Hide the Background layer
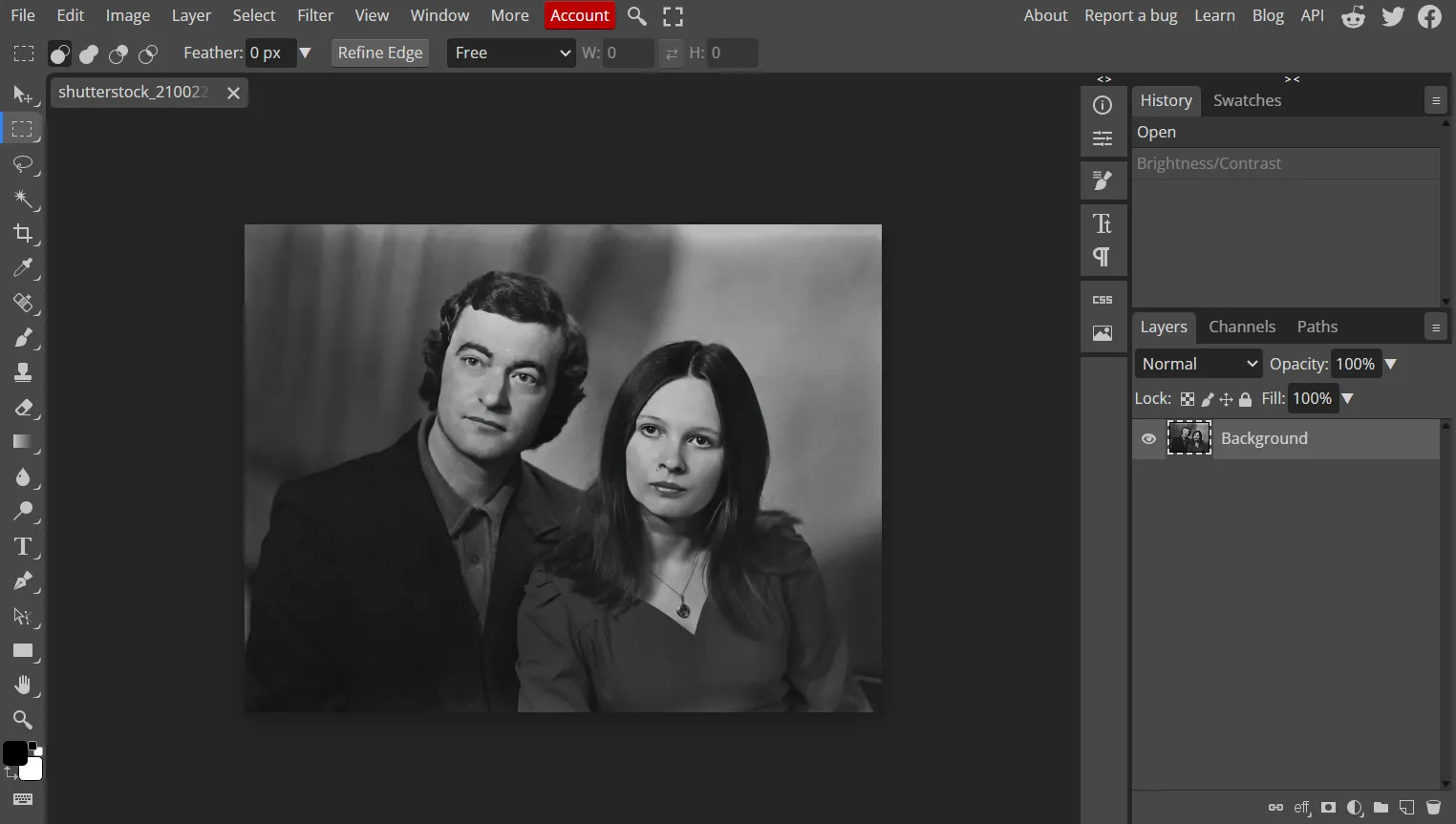Image resolution: width=1456 pixels, height=824 pixels. (x=1148, y=438)
